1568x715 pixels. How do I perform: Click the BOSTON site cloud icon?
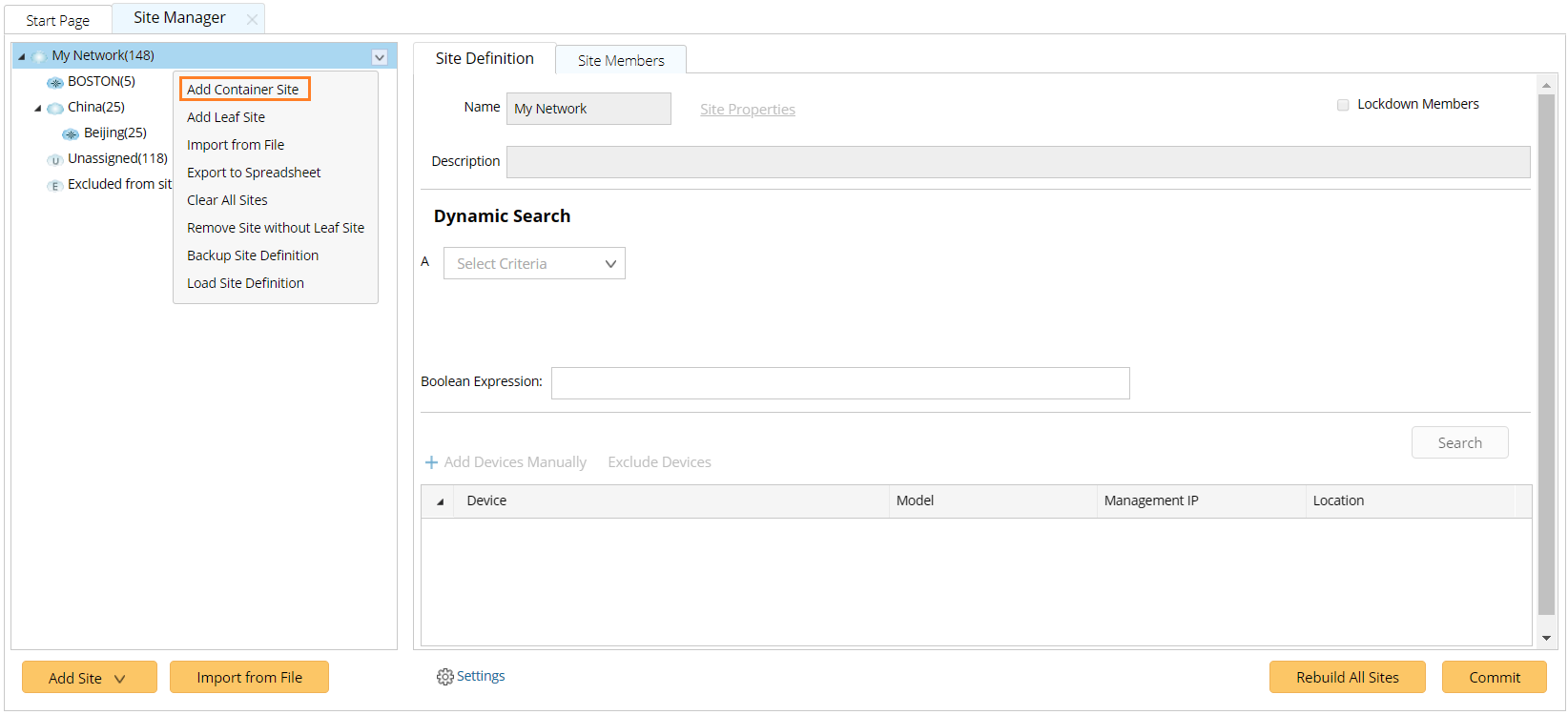point(55,83)
